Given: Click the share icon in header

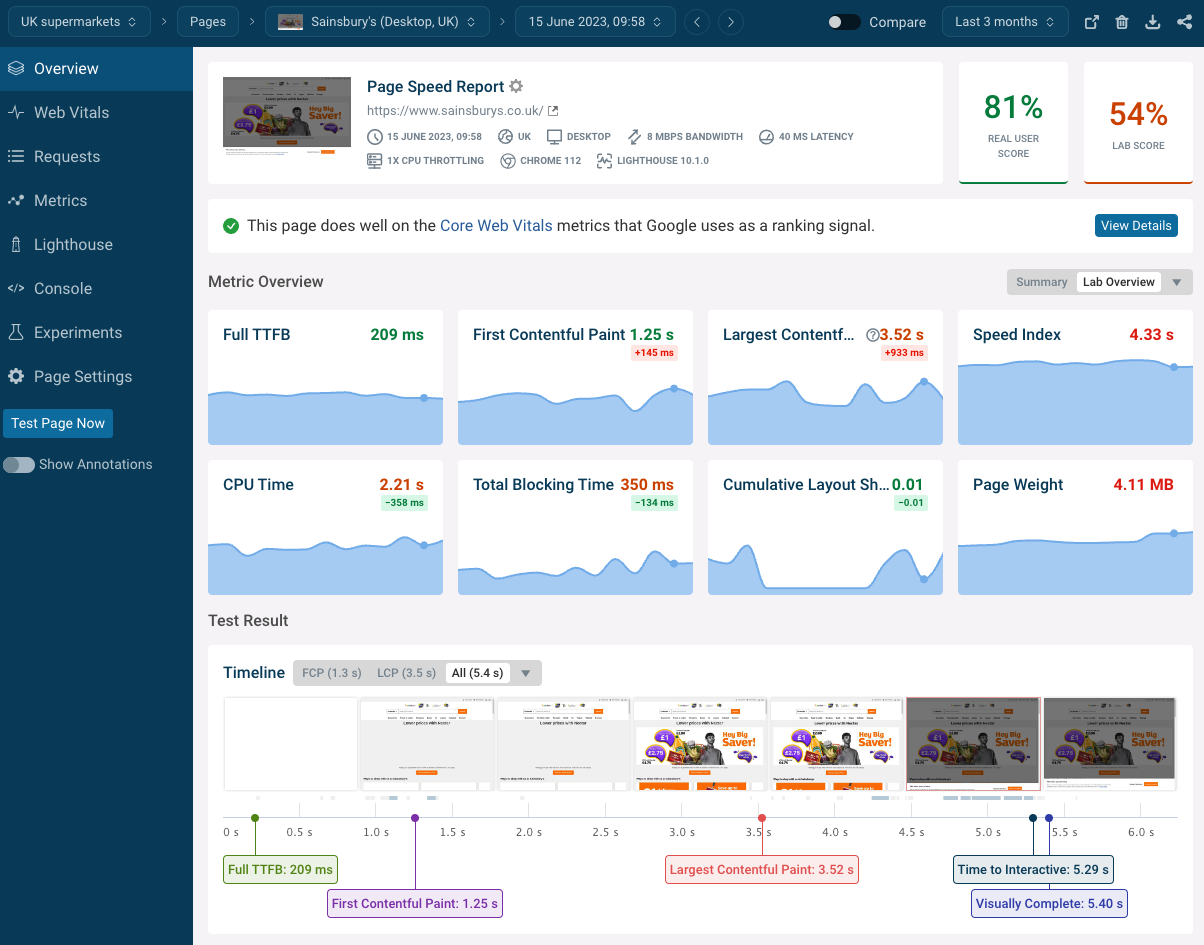Looking at the screenshot, I should click(1184, 22).
